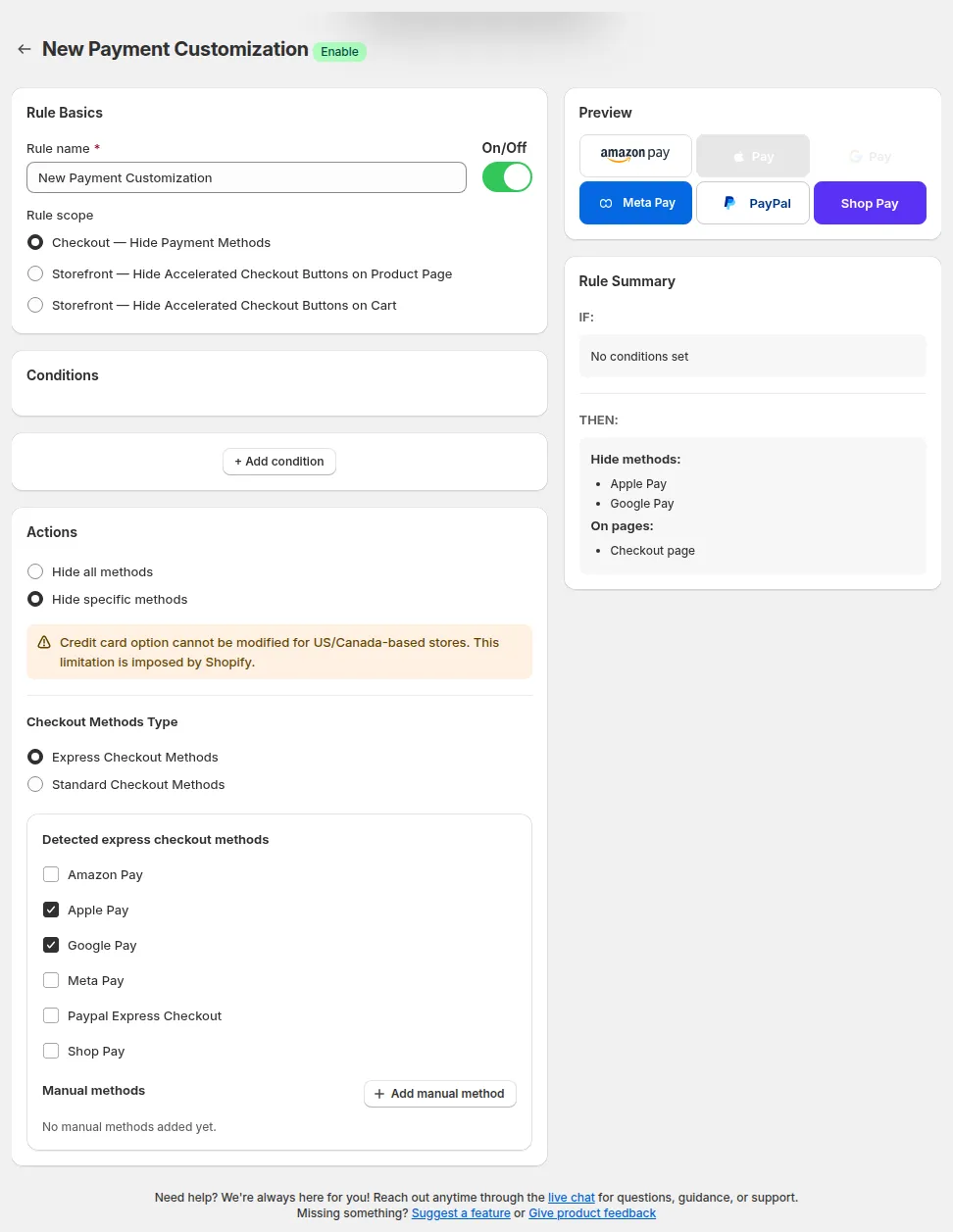
Task: Check the Shop Pay checkbox
Action: (x=51, y=1051)
